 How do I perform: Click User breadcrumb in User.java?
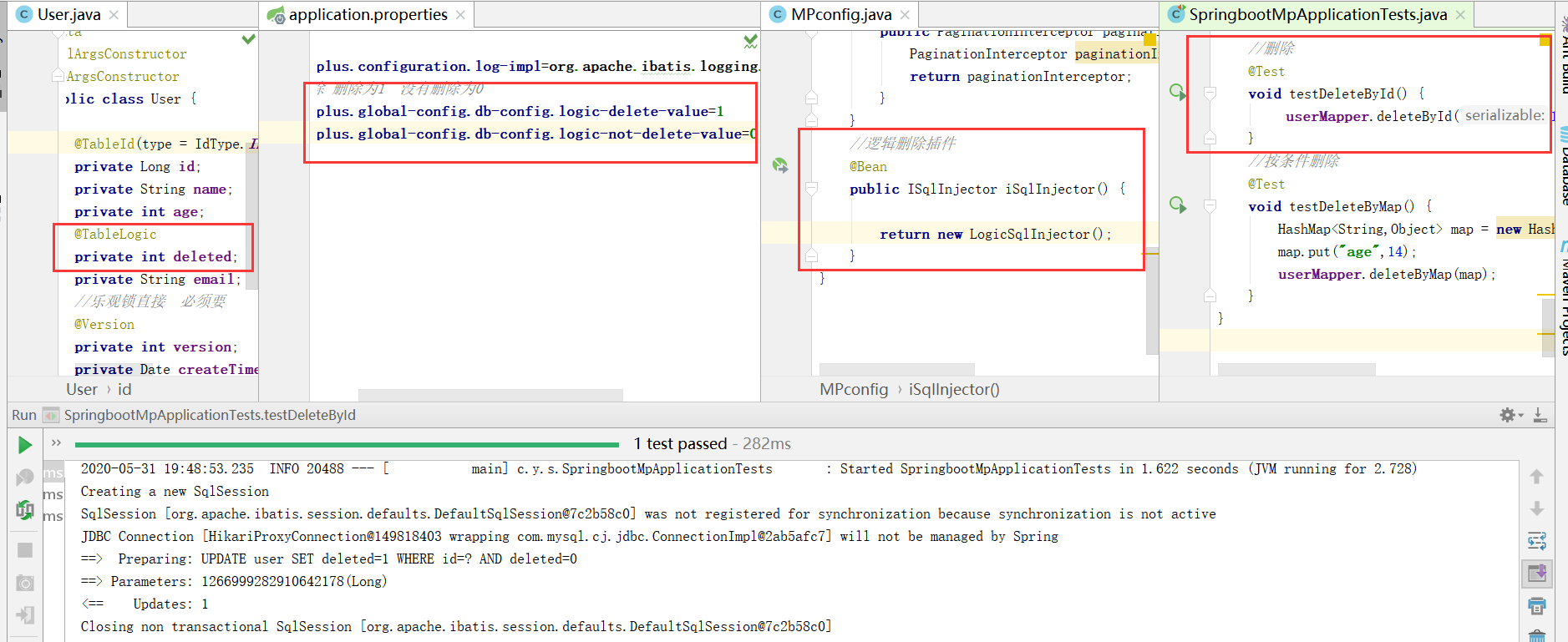pos(82,390)
